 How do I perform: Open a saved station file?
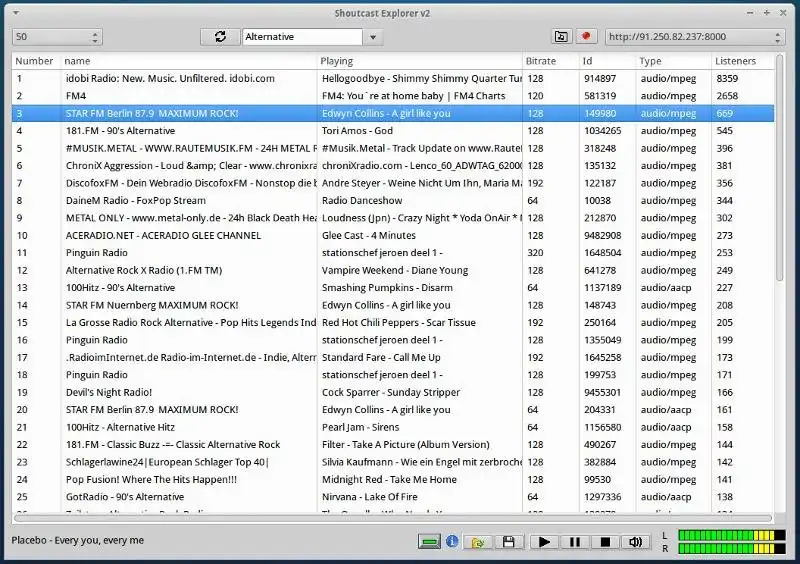pyautogui.click(x=478, y=542)
